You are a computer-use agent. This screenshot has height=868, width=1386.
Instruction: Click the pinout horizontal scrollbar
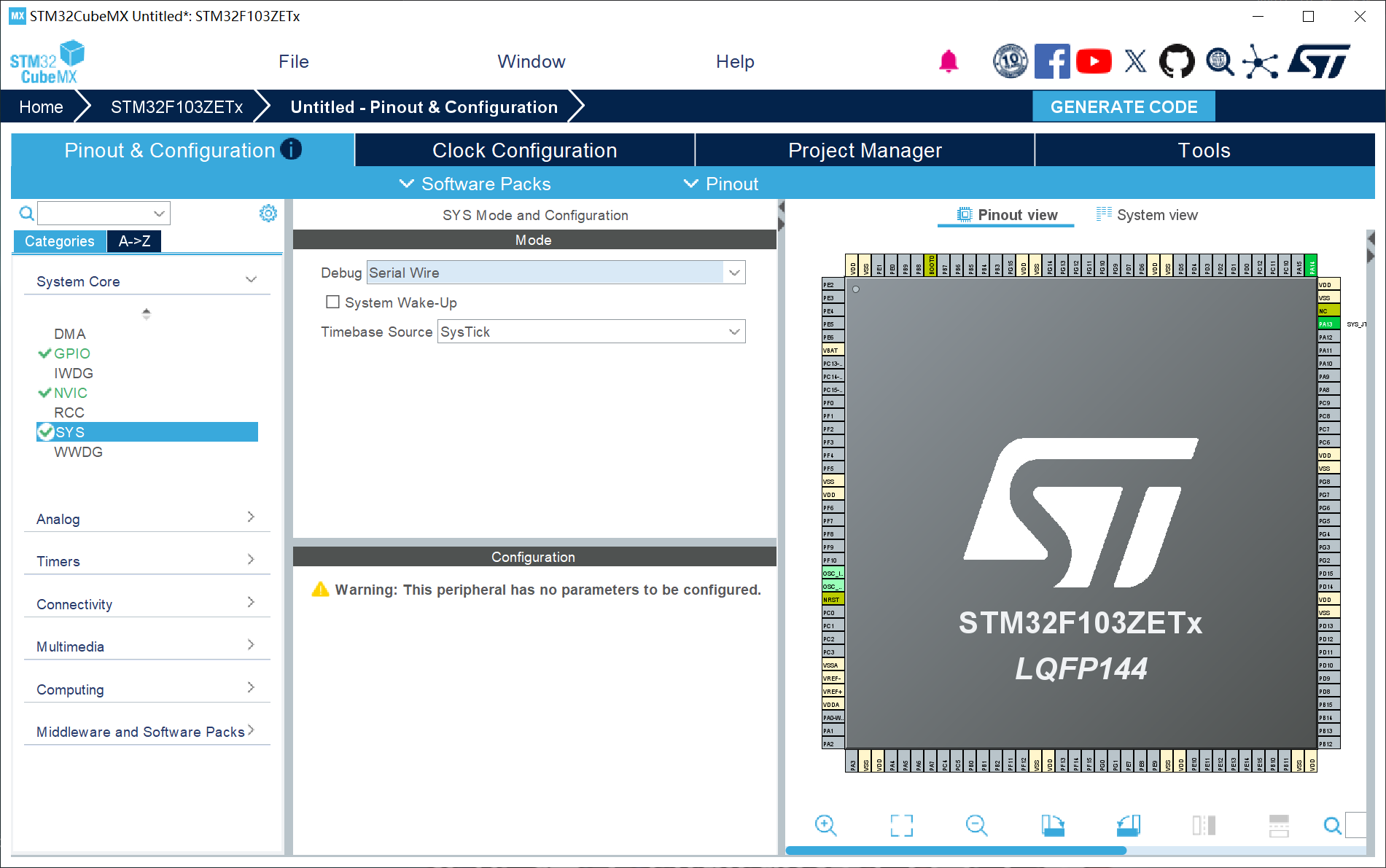point(956,851)
